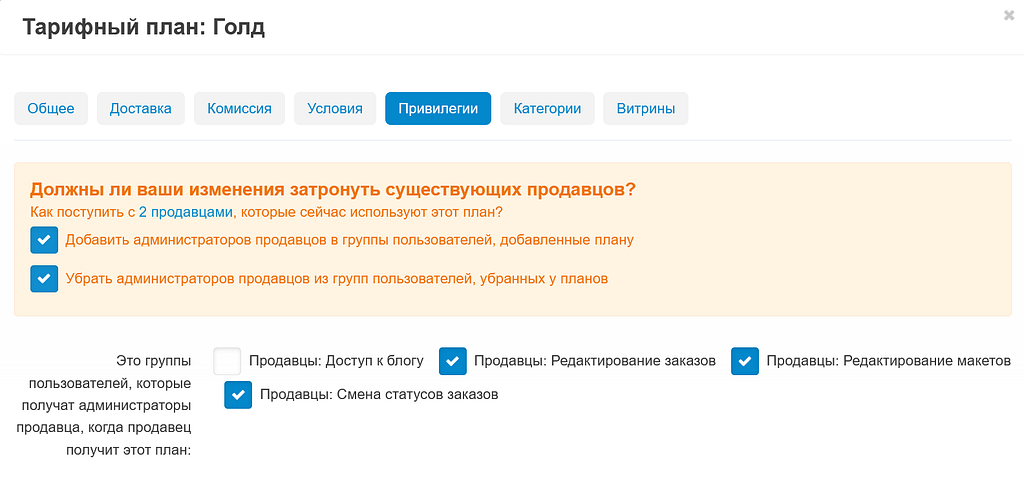Open the Общее tab
The width and height of the screenshot is (1024, 482).
coord(51,108)
